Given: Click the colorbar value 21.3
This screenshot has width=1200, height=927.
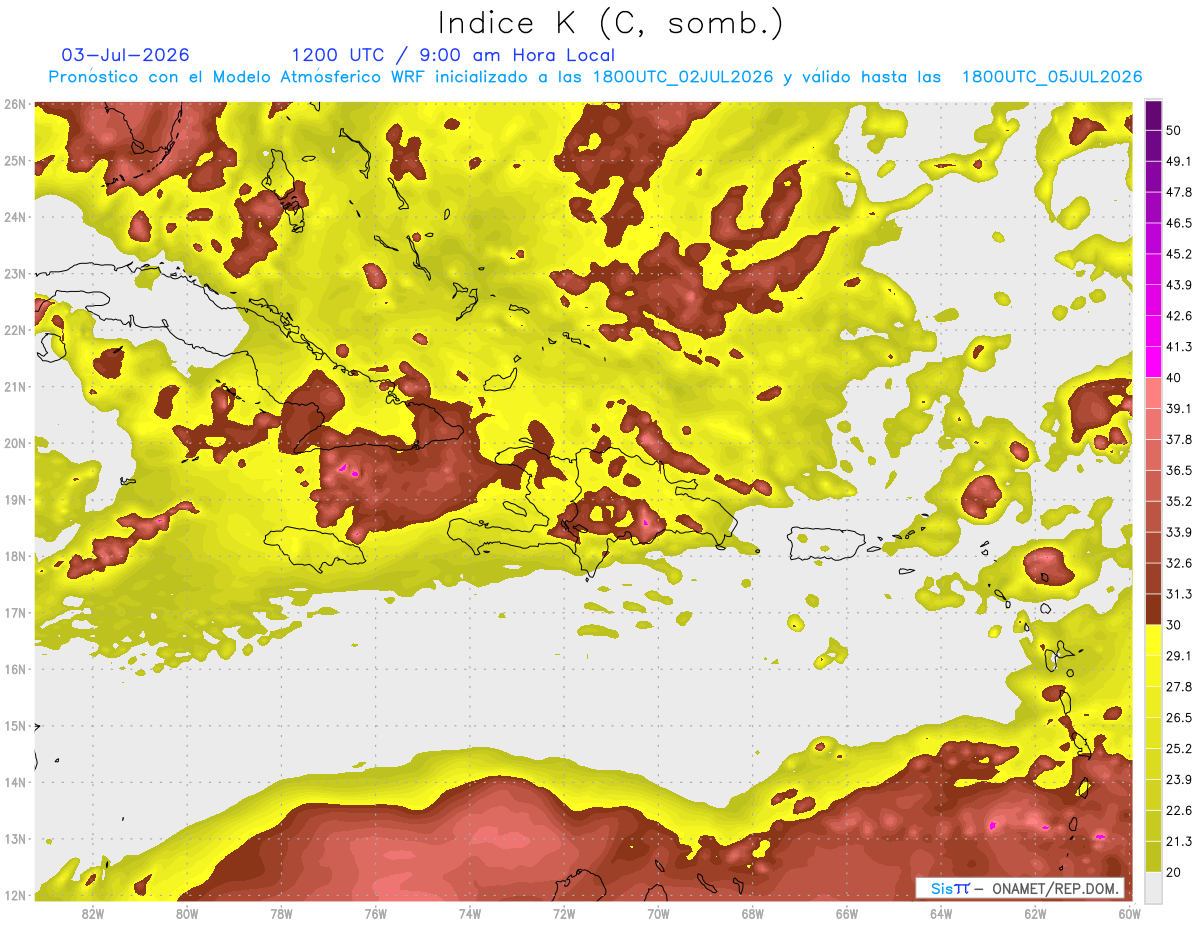Looking at the screenshot, I should coord(1178,841).
